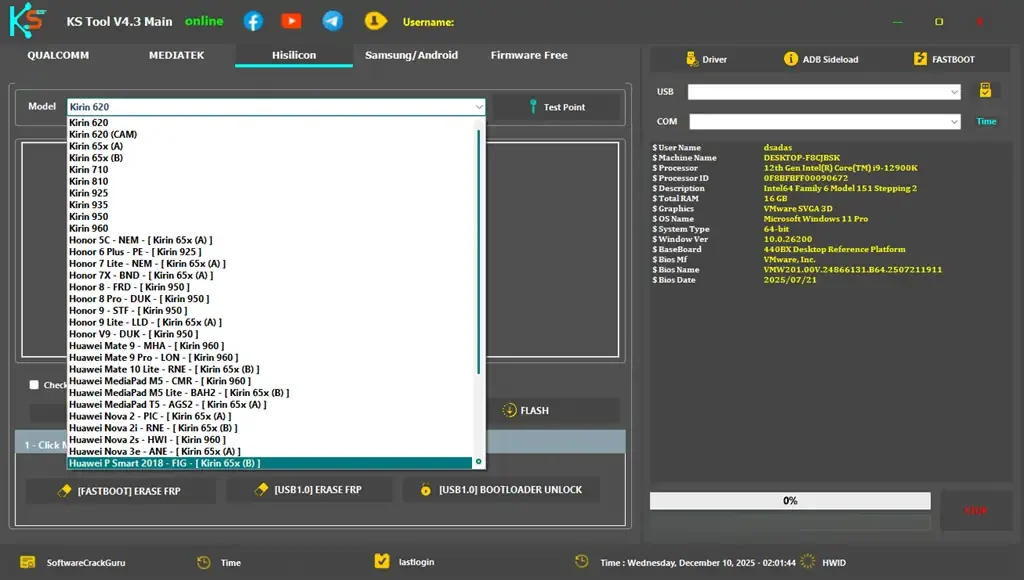Viewport: 1024px width, 580px height.
Task: Enable the Check checkbox on the left panel
Action: coord(34,385)
